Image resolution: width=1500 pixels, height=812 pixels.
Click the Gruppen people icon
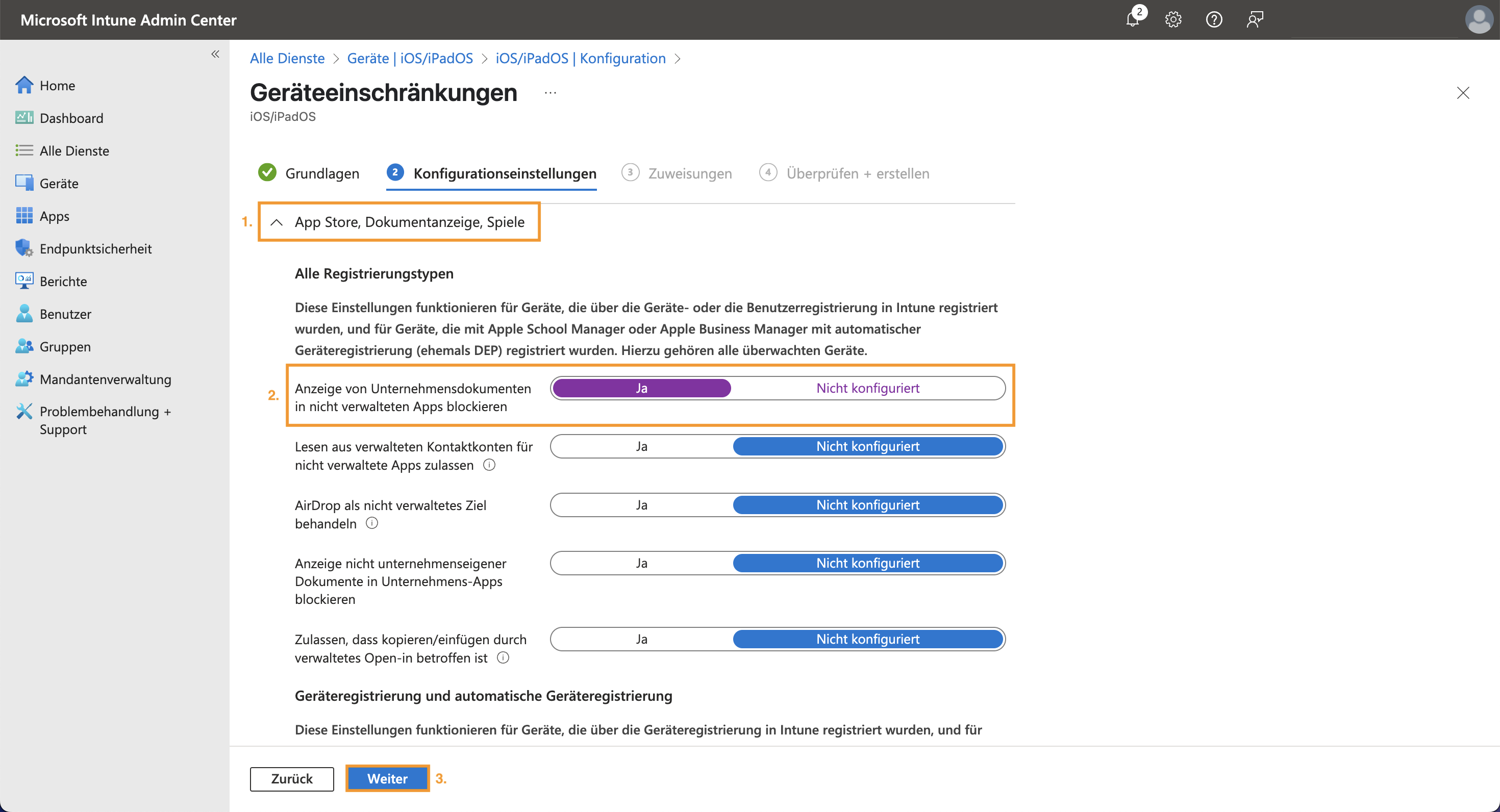(x=24, y=346)
